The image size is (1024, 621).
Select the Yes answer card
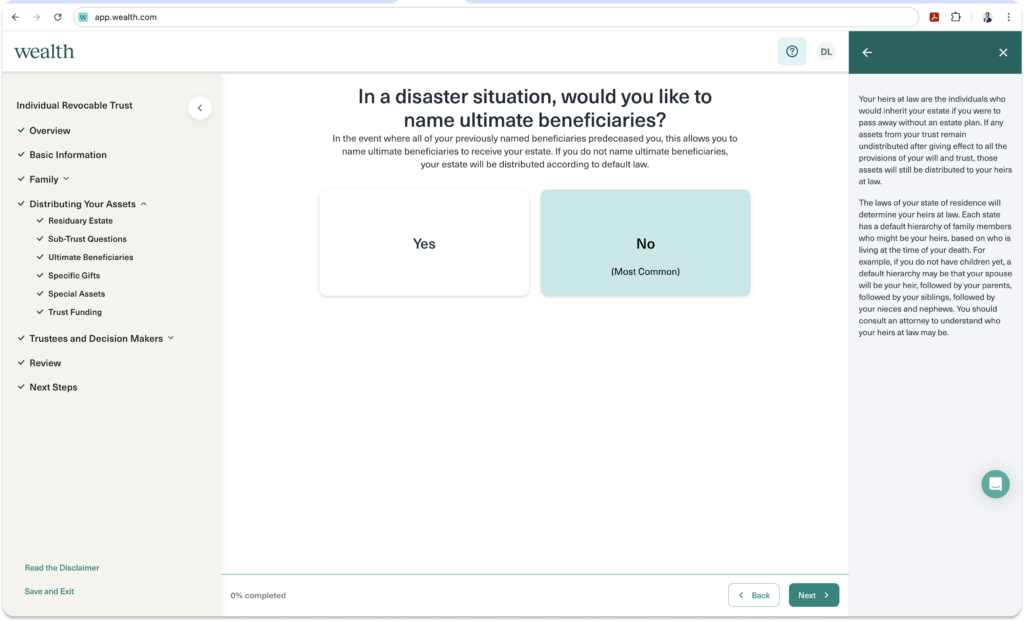[424, 242]
